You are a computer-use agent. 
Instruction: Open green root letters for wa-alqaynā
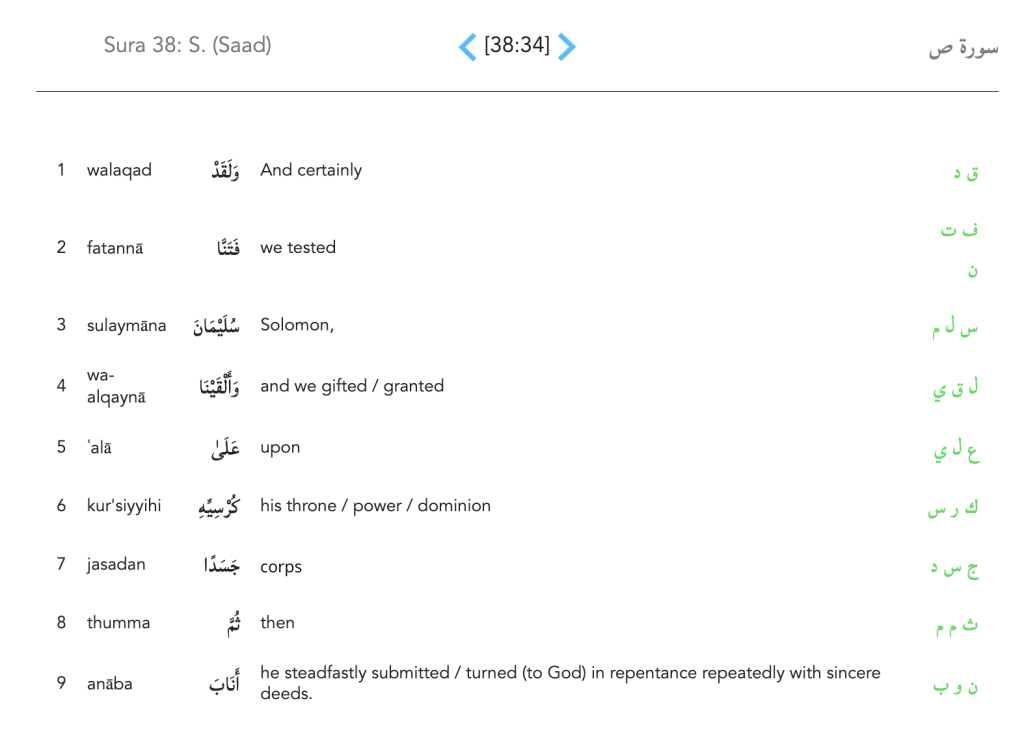[x=955, y=388]
